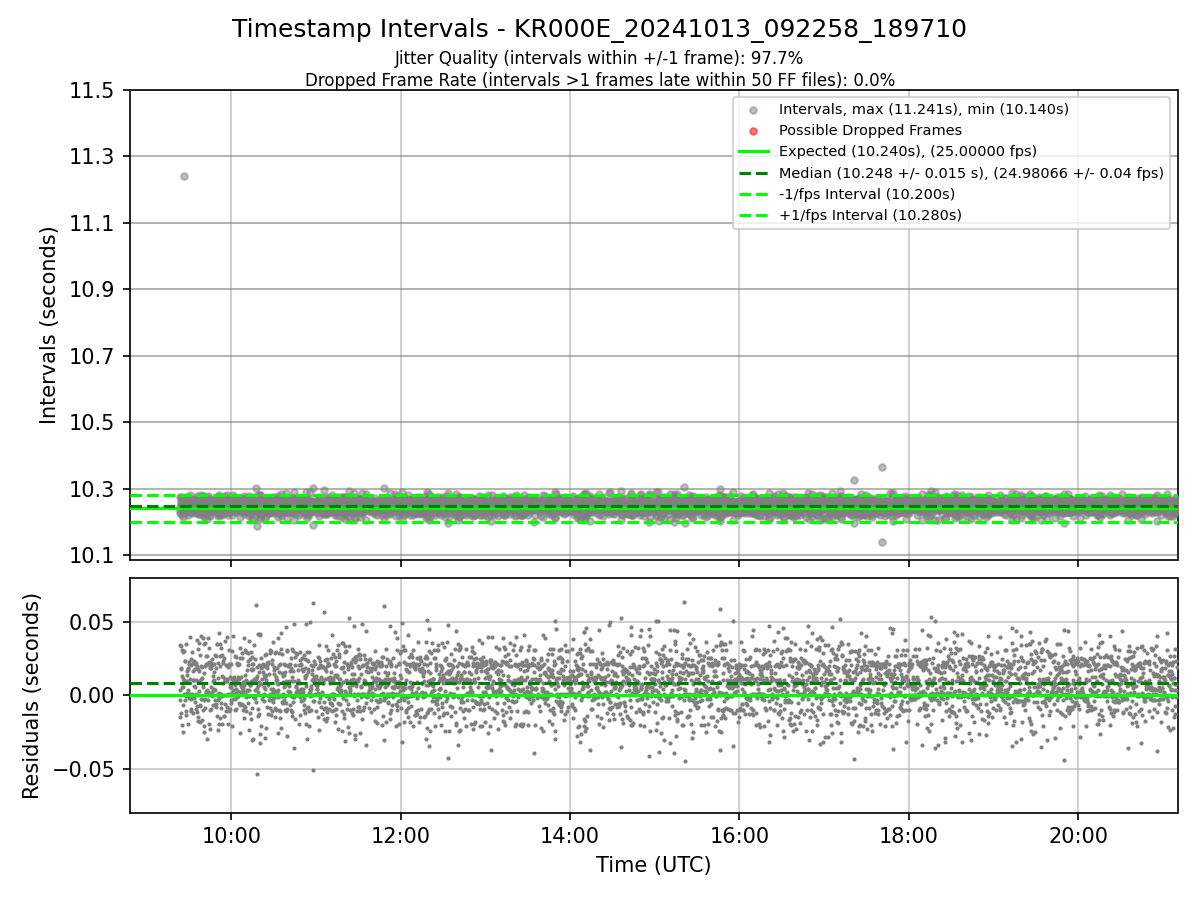Viewport: 1200px width, 900px height.
Task: Click the 12:00 time axis tick label
Action: 401,837
